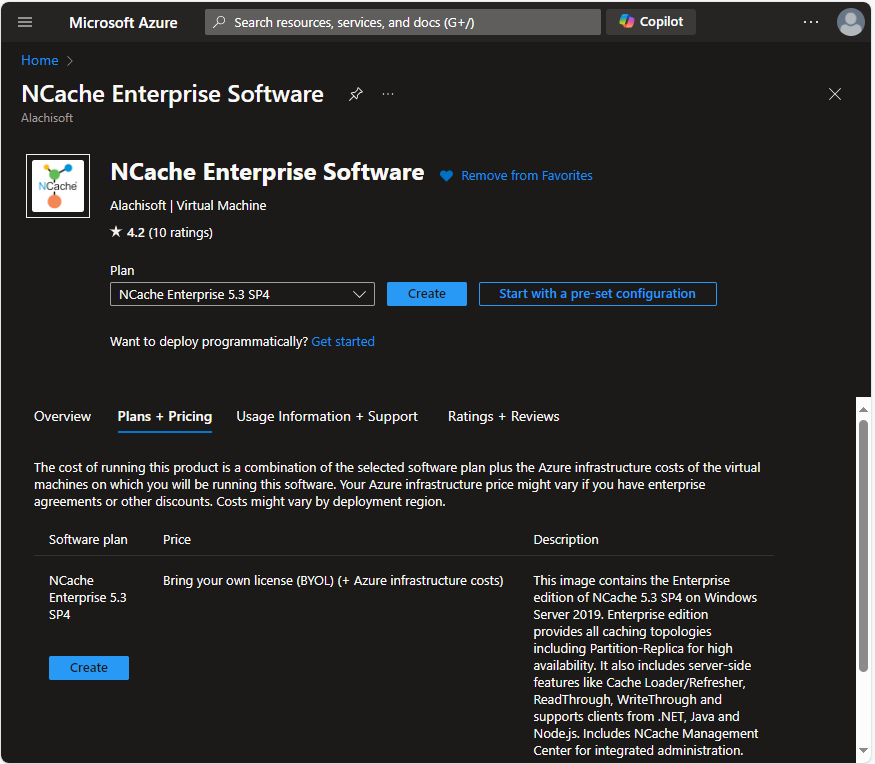Click the blue heart favorite icon
The image size is (875, 764).
pos(446,176)
